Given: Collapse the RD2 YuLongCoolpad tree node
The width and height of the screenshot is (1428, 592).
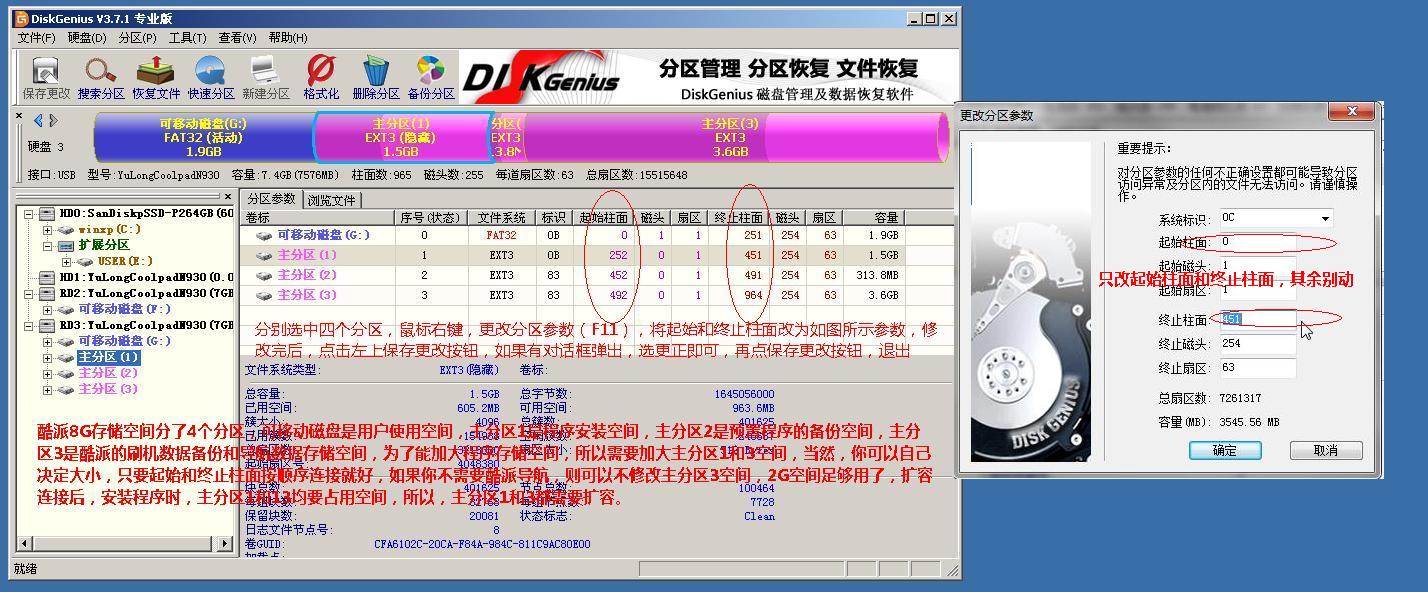Looking at the screenshot, I should coord(29,293).
